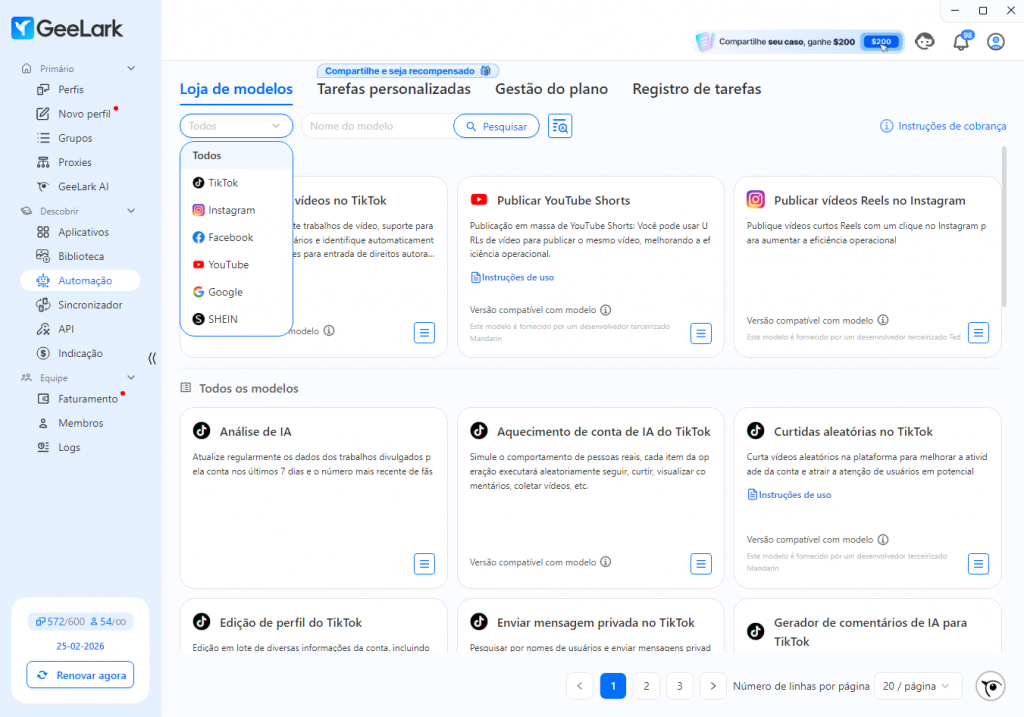Click the advanced search list icon
The image size is (1024, 717).
pyautogui.click(x=560, y=126)
